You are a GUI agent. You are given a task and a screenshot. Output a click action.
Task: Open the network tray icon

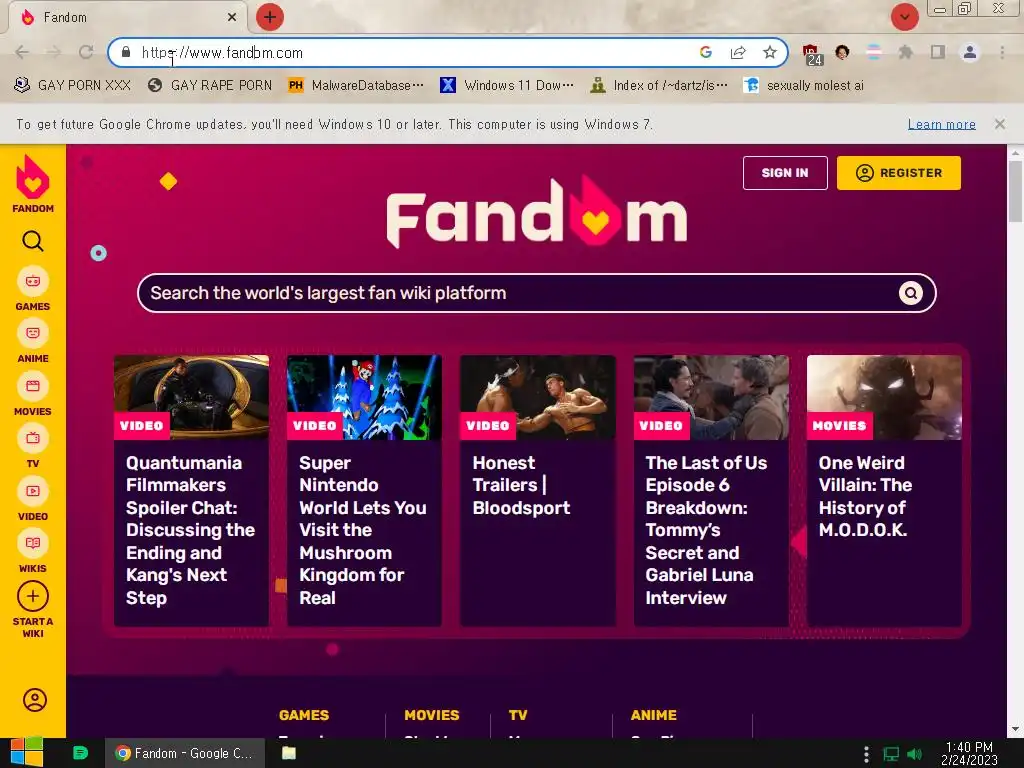891,754
